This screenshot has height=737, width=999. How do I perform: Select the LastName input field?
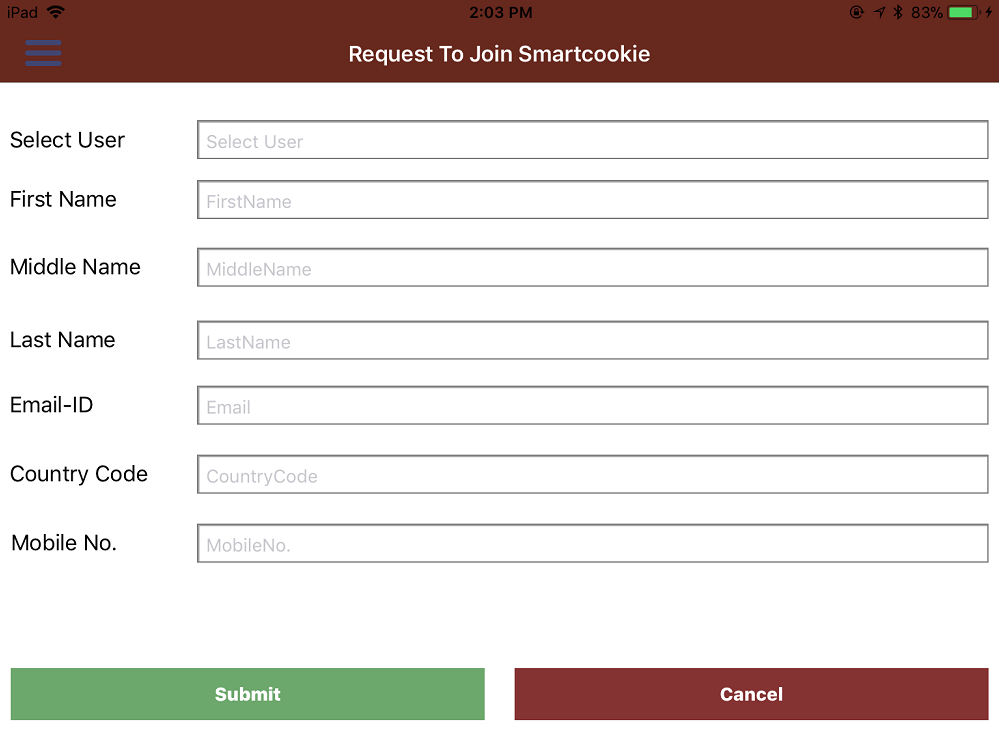(592, 341)
